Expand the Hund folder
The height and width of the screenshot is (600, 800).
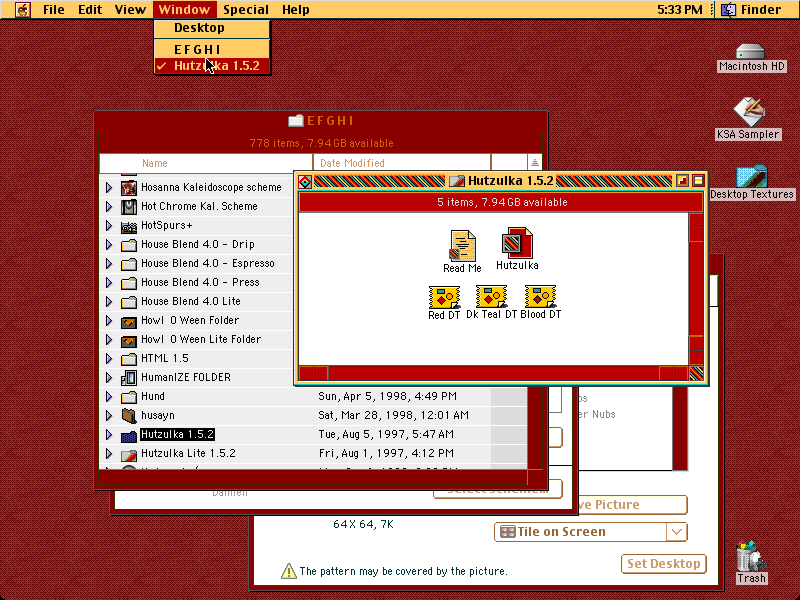[109, 396]
